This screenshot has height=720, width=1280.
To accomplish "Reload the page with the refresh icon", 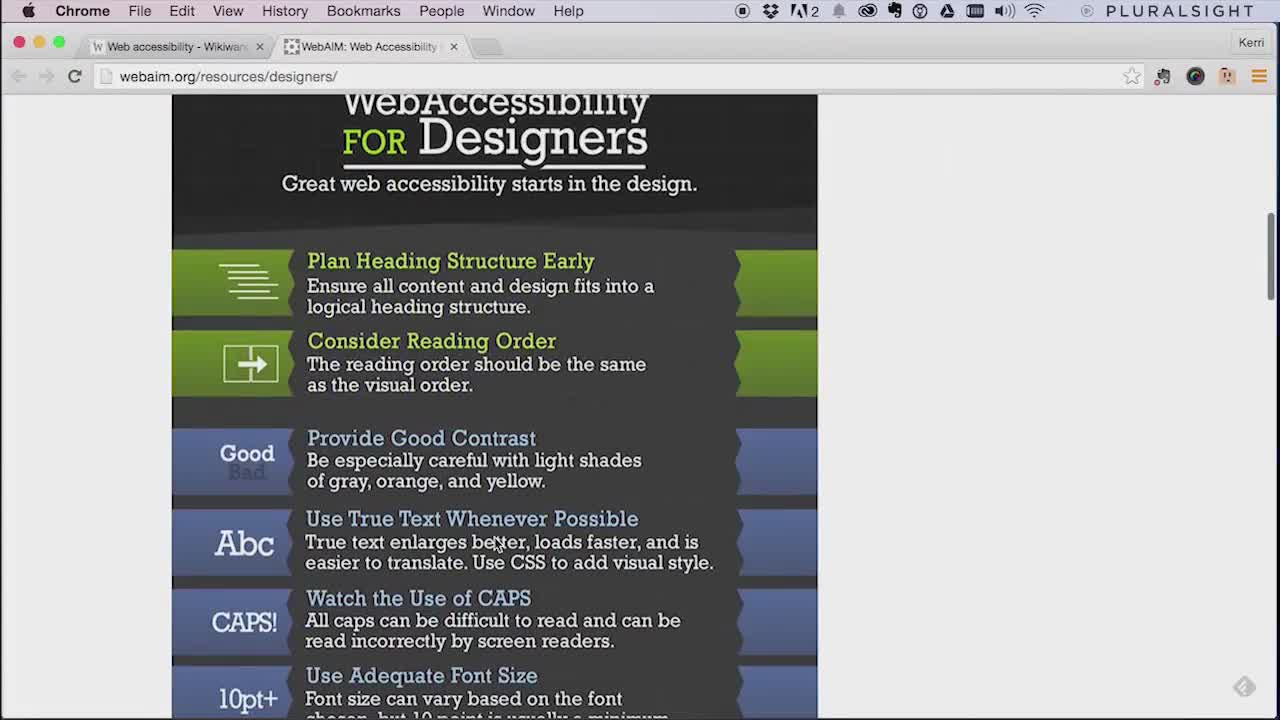I will pyautogui.click(x=74, y=76).
